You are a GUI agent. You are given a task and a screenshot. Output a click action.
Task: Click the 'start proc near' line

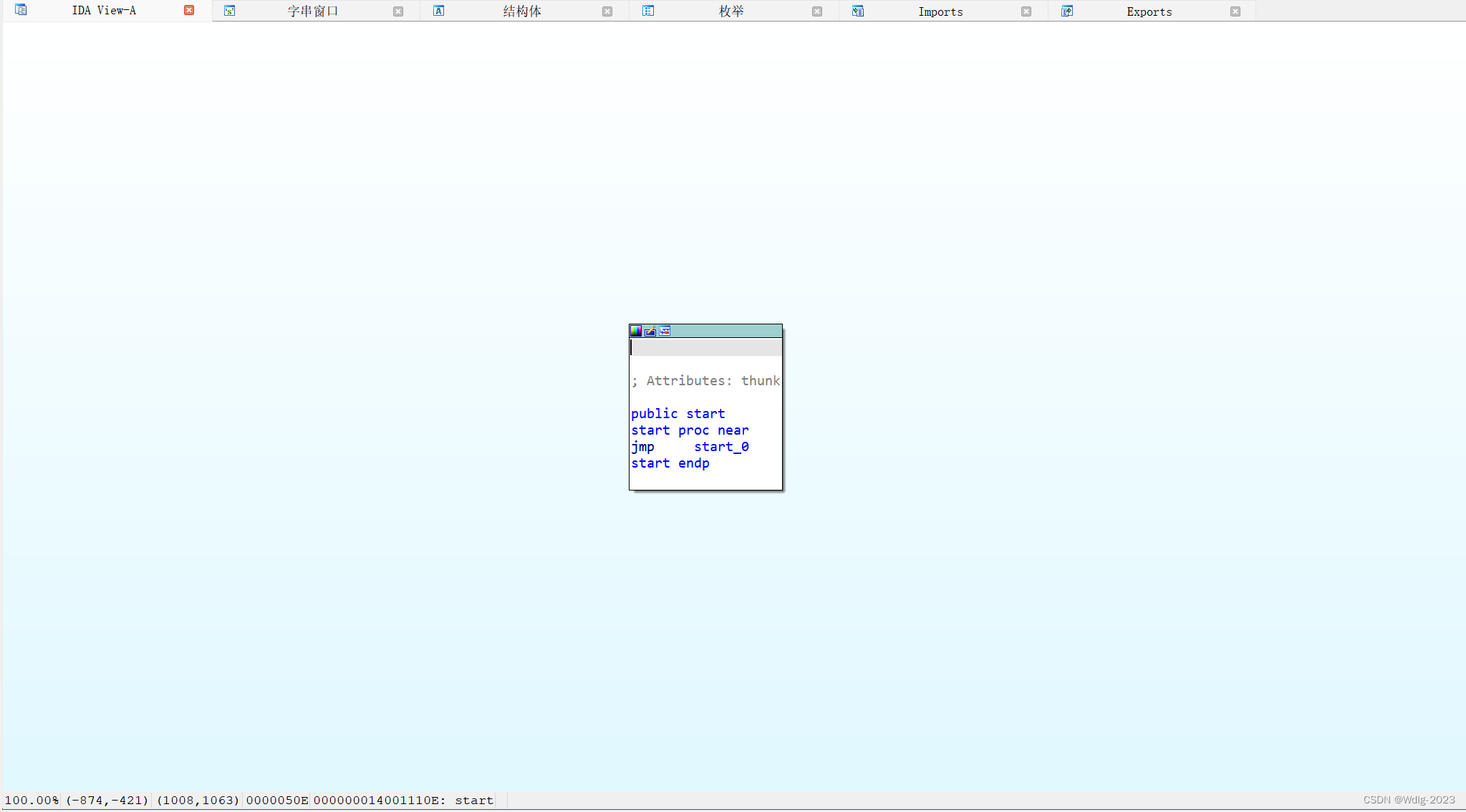click(690, 430)
